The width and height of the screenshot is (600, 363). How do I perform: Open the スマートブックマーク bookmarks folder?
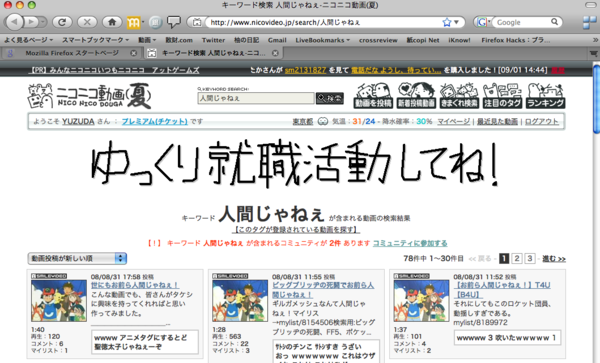(x=95, y=40)
